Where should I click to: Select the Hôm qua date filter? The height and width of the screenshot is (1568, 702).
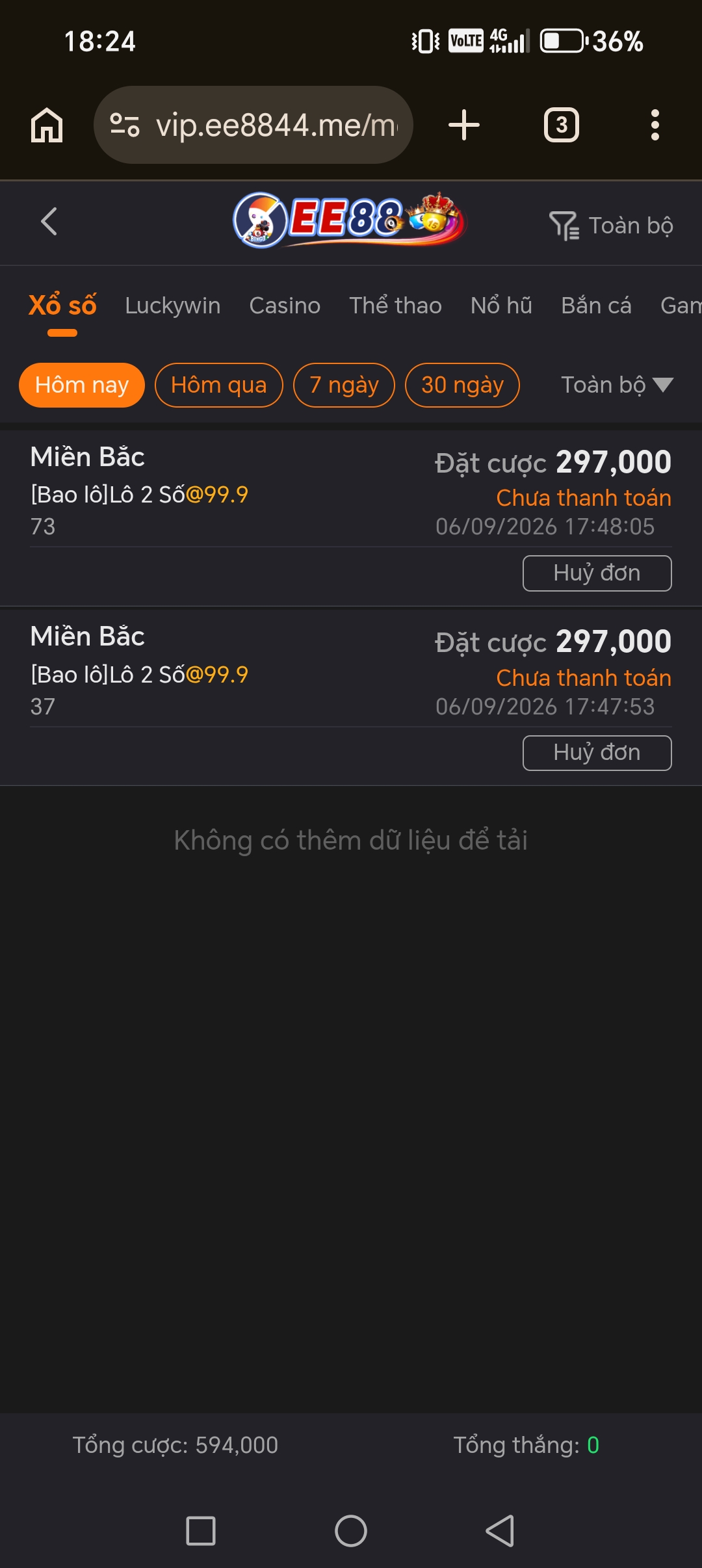(219, 385)
